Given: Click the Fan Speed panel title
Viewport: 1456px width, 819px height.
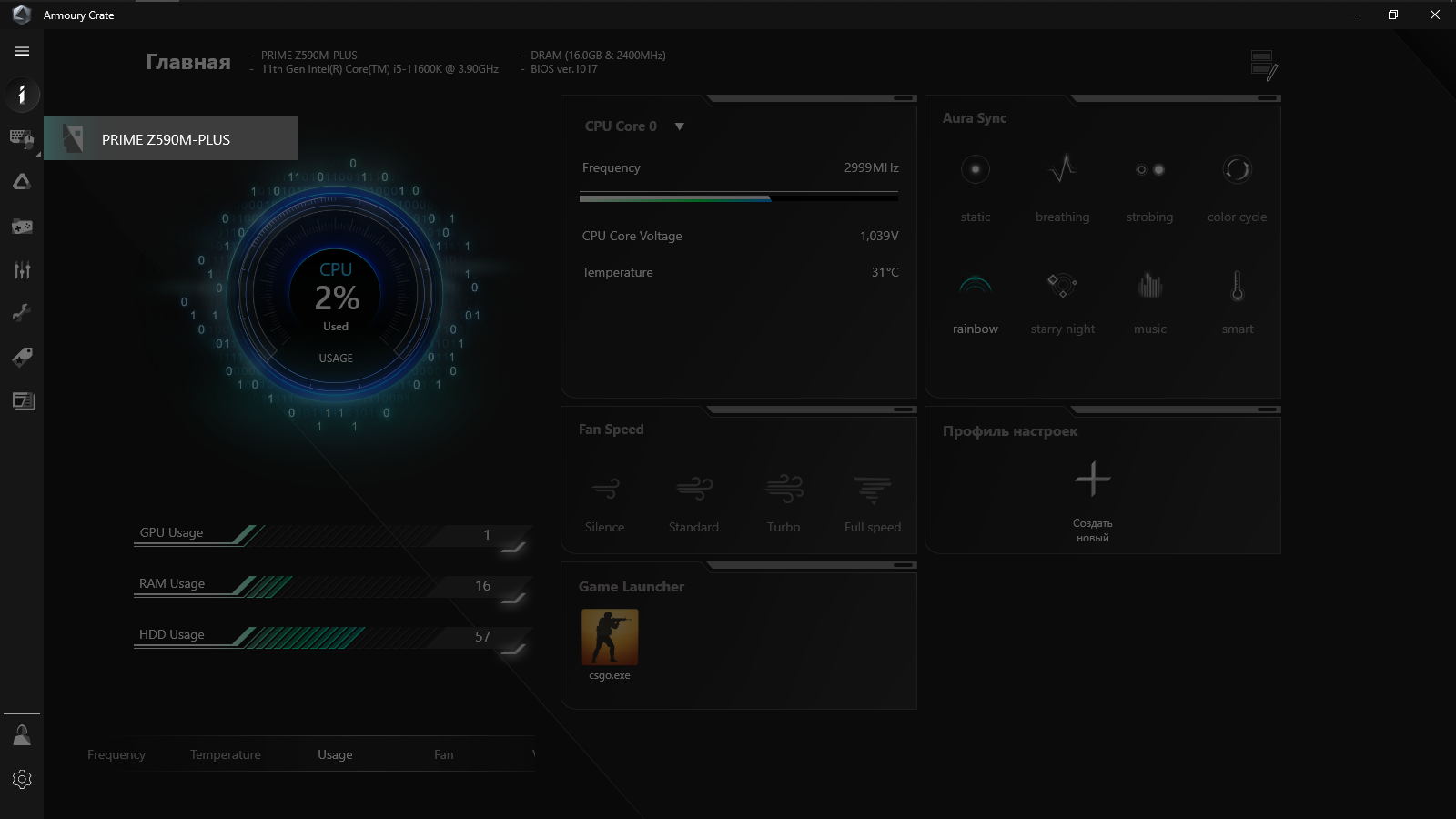Looking at the screenshot, I should click(612, 430).
